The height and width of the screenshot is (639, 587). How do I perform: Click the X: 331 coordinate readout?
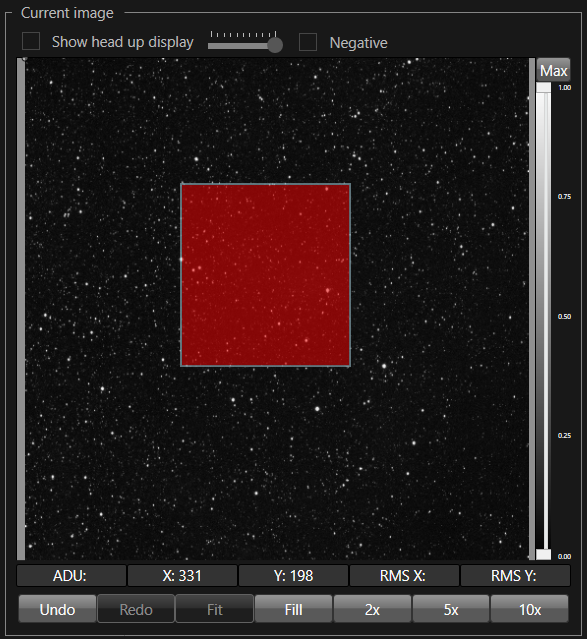pos(182,575)
